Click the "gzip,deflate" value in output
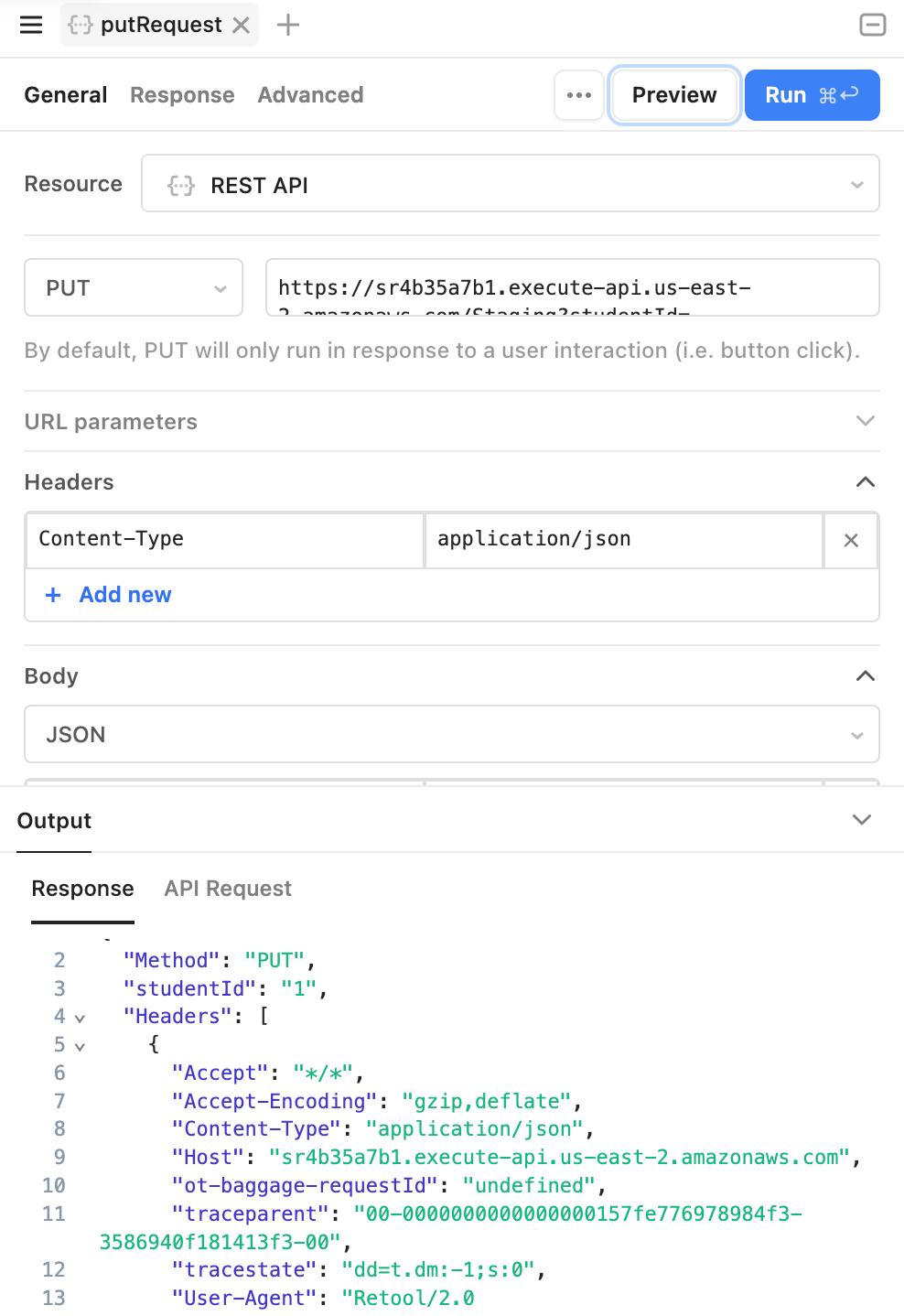904x1316 pixels. click(x=487, y=1101)
